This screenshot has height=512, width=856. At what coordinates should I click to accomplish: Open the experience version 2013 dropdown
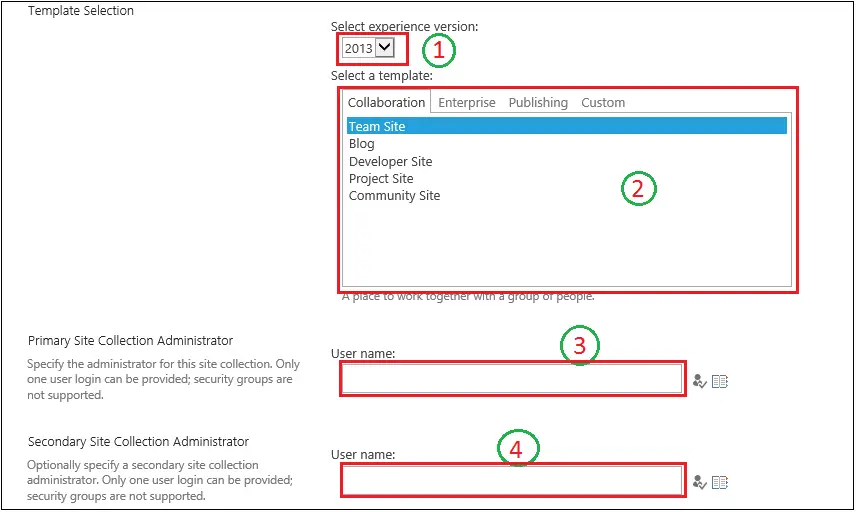tap(368, 48)
